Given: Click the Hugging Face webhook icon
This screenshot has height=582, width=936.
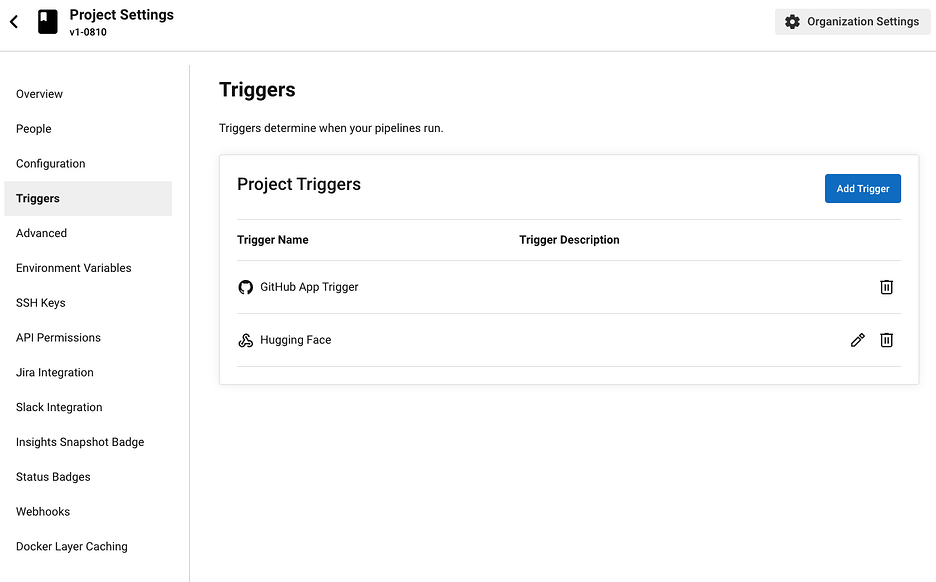Looking at the screenshot, I should [246, 340].
